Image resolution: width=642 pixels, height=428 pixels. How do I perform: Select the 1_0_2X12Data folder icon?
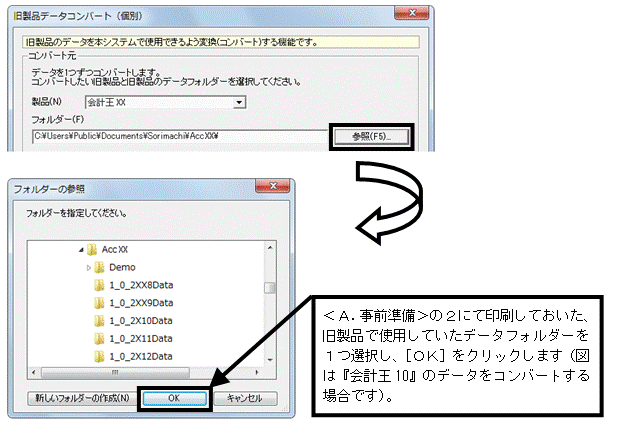[99, 356]
